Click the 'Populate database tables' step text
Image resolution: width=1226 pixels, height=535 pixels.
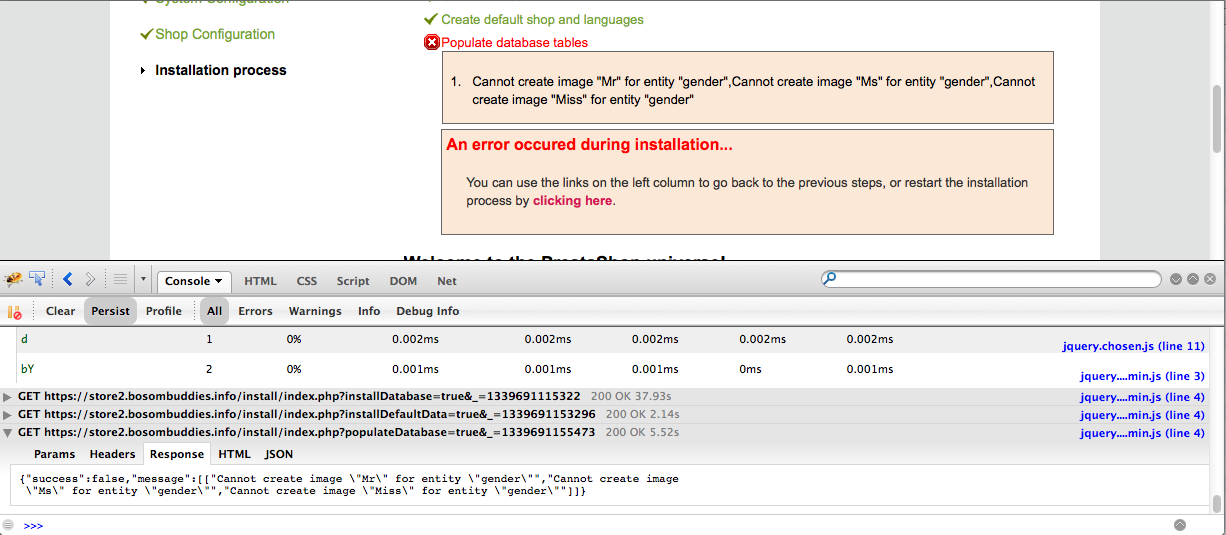pyautogui.click(x=514, y=42)
